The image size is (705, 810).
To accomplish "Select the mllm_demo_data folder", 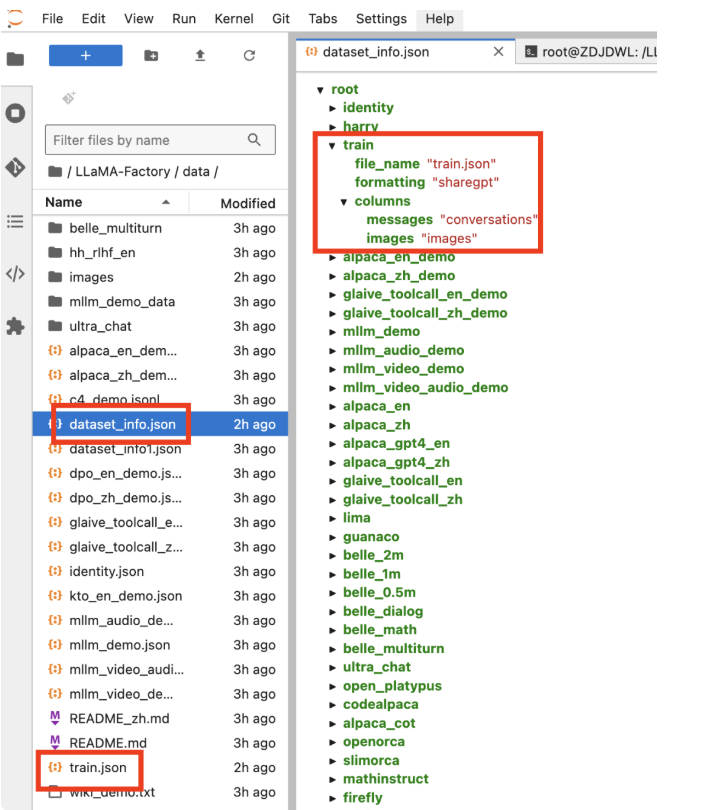I will pos(161,302).
